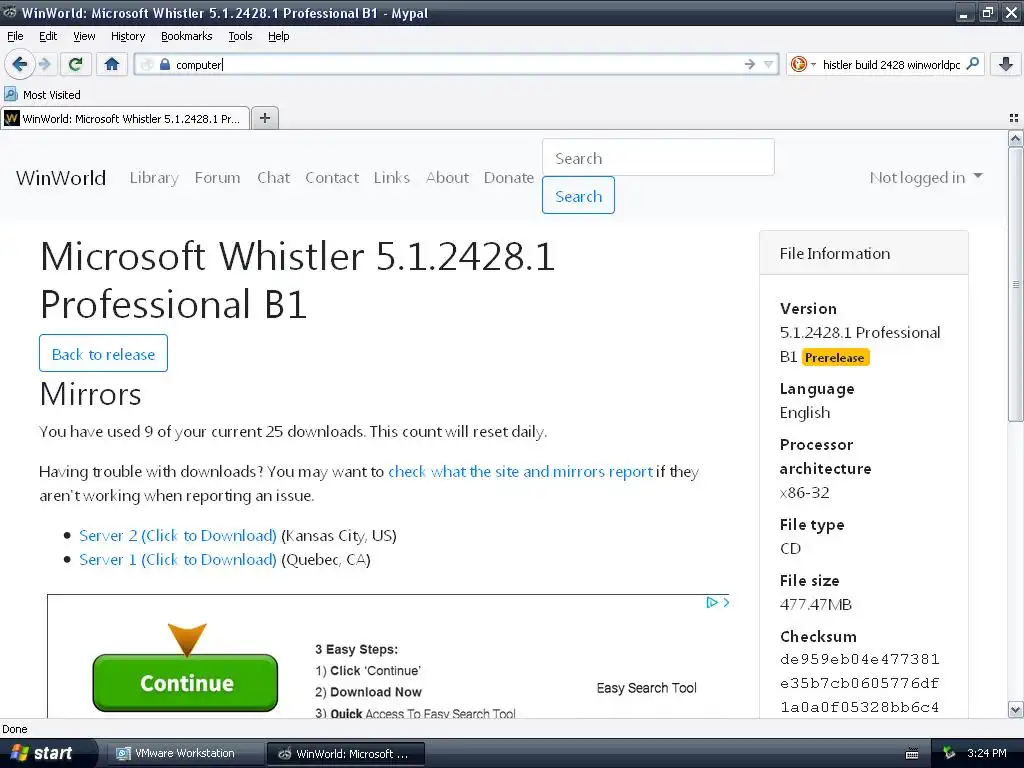
Task: Reload the current page
Action: coord(75,64)
